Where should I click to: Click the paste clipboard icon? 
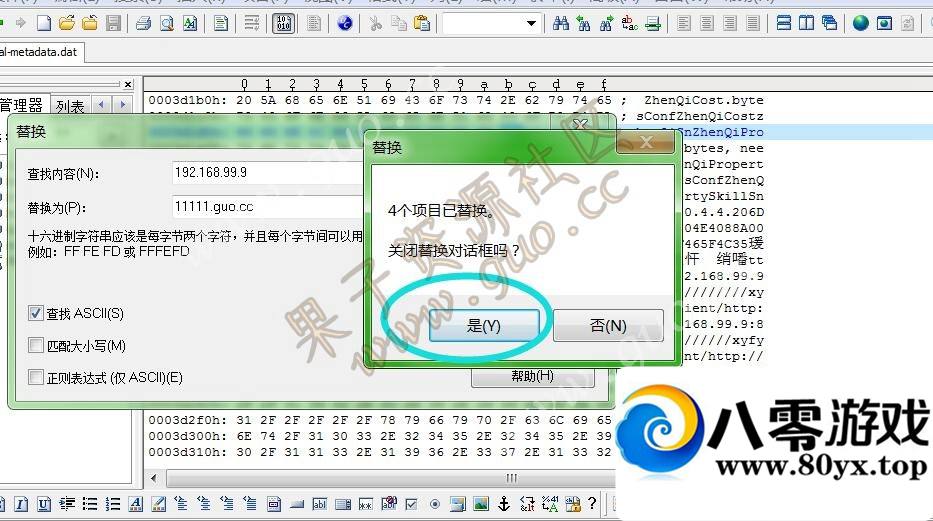tap(421, 24)
